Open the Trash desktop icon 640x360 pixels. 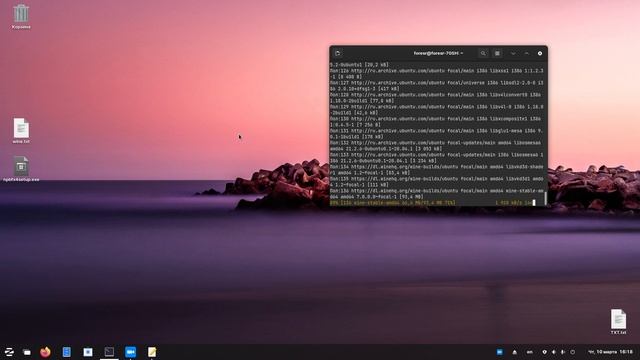tap(21, 17)
